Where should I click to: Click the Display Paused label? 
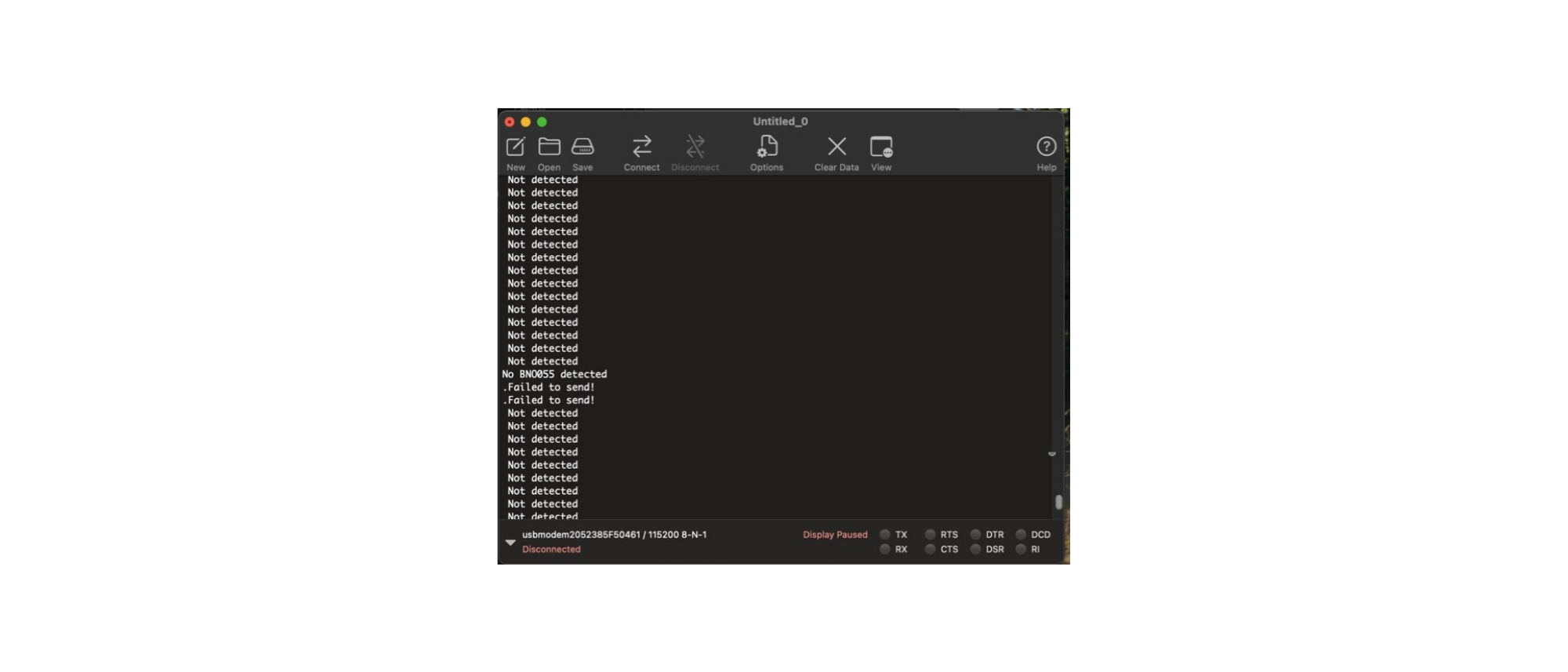pyautogui.click(x=835, y=535)
